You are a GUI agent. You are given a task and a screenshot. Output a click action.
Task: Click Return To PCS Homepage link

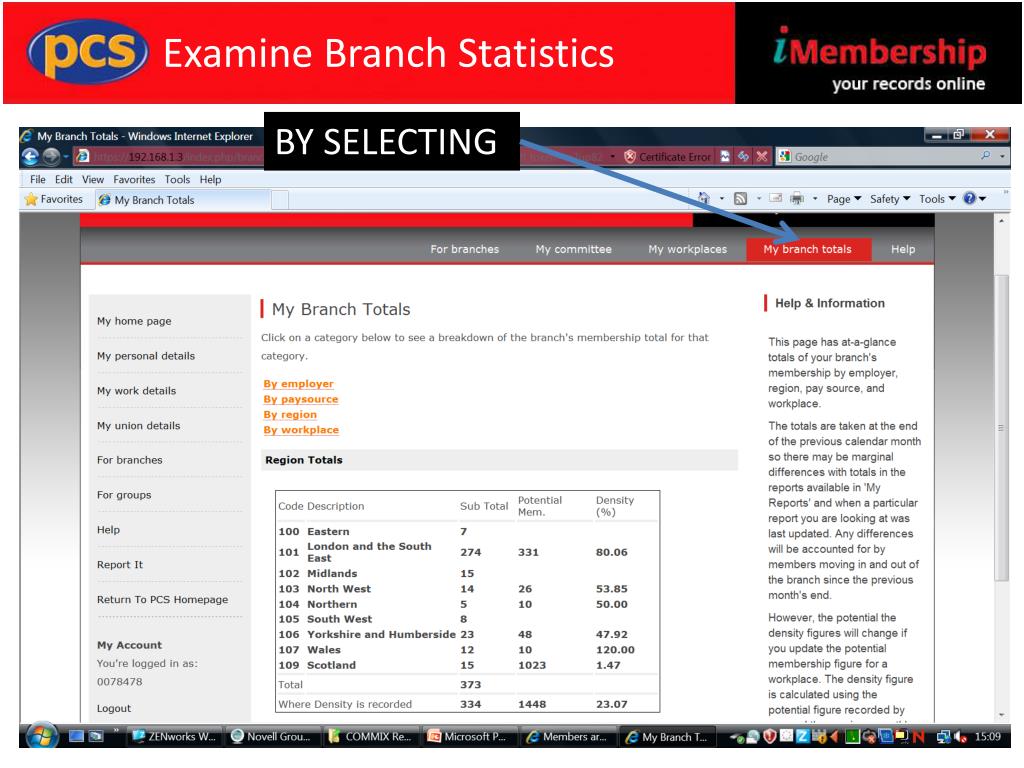click(163, 600)
